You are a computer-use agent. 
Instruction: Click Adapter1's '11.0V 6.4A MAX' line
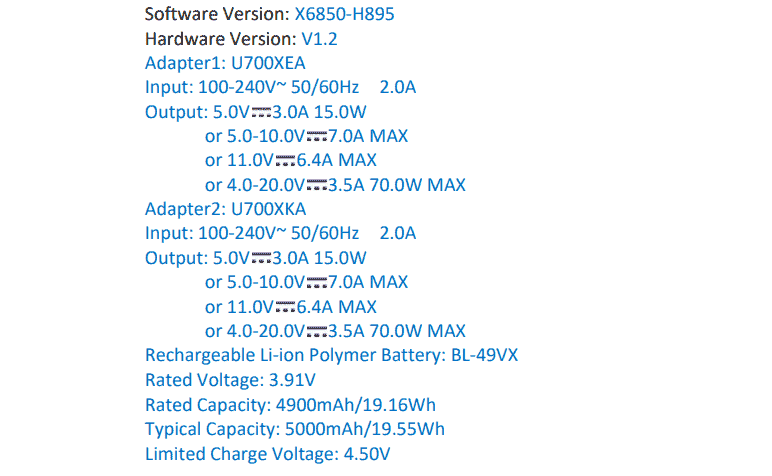pyautogui.click(x=290, y=160)
